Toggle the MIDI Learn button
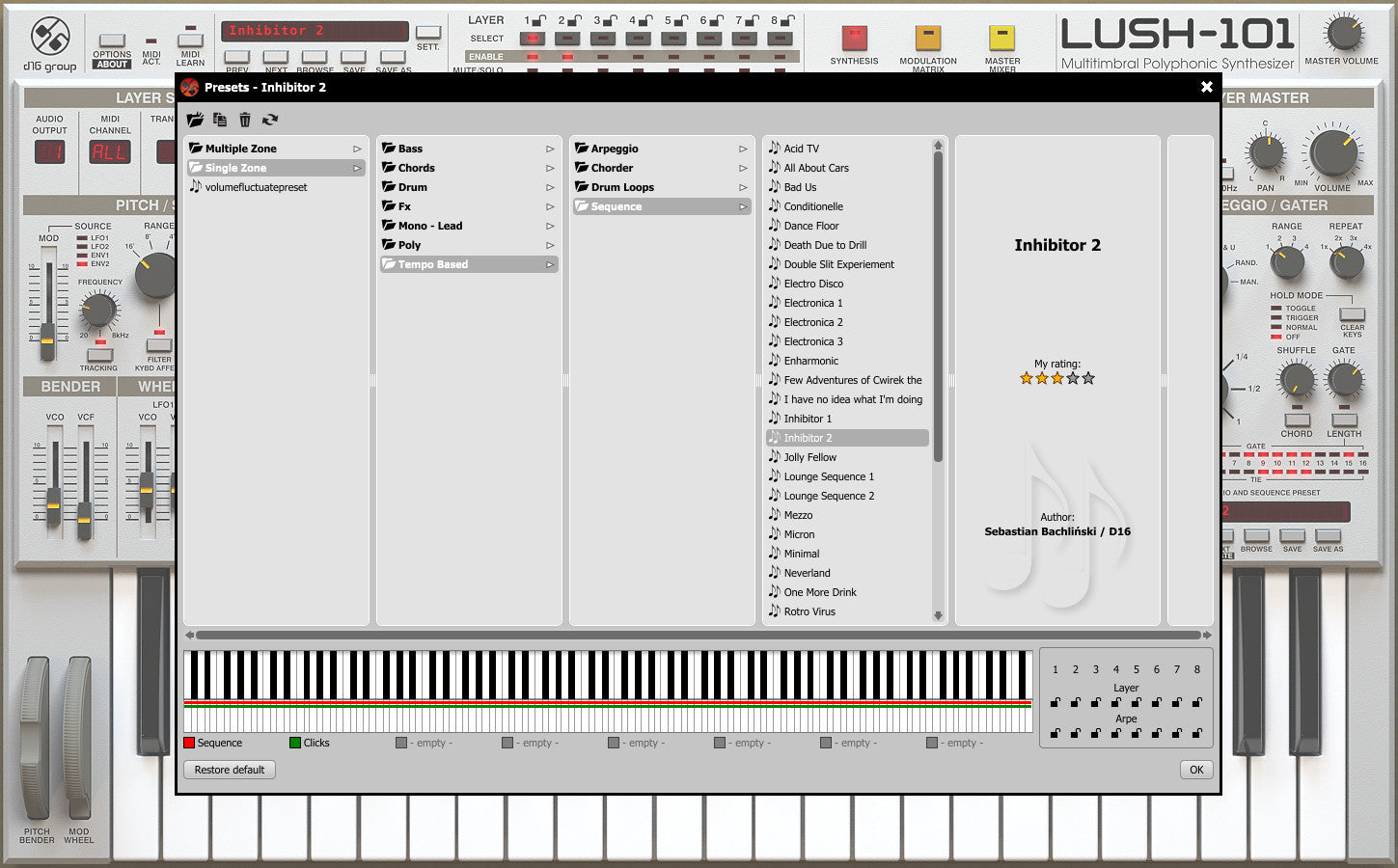Screen dimensions: 1398x868 pyautogui.click(x=190, y=41)
